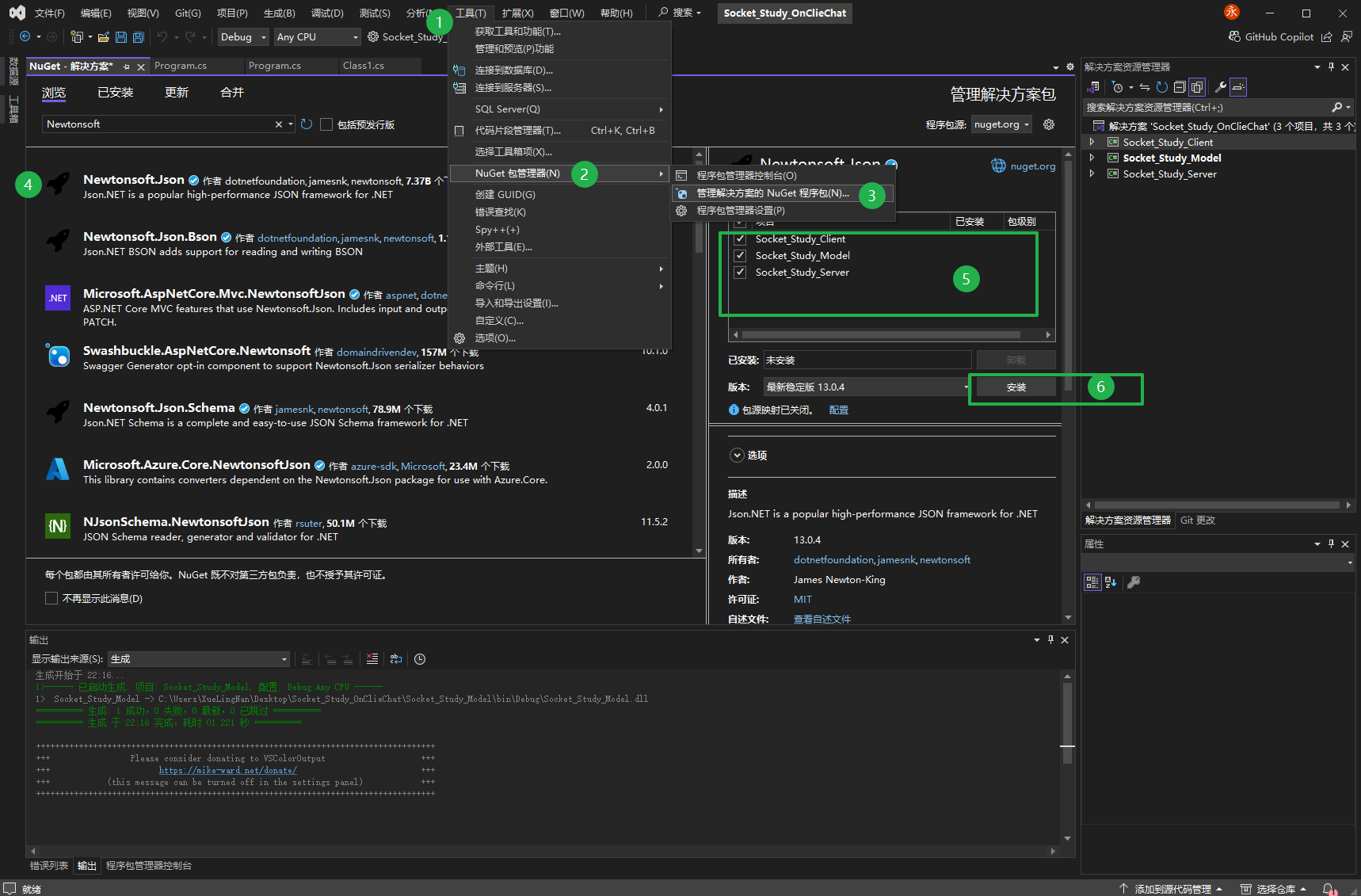Viewport: 1361px width, 896px height.
Task: Open SQL Server(Q) submenu
Action: pos(559,109)
